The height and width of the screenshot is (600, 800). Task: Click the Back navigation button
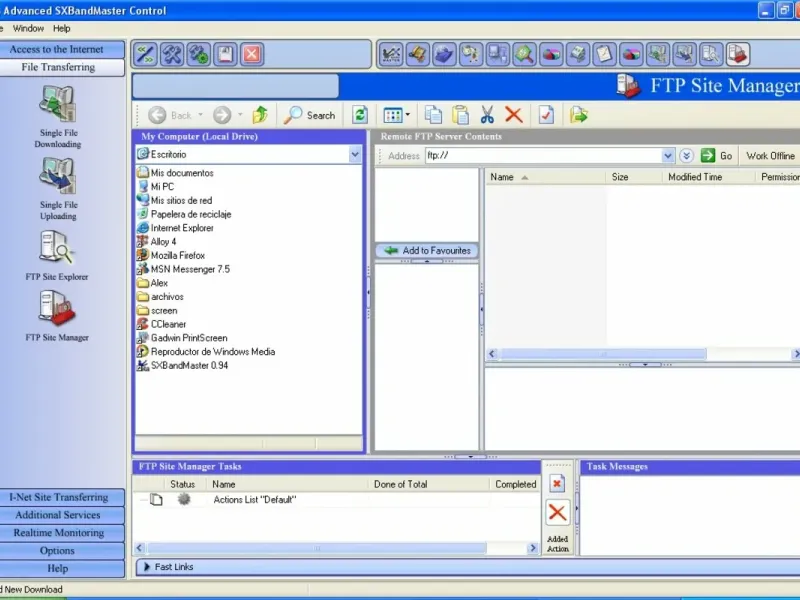[170, 115]
